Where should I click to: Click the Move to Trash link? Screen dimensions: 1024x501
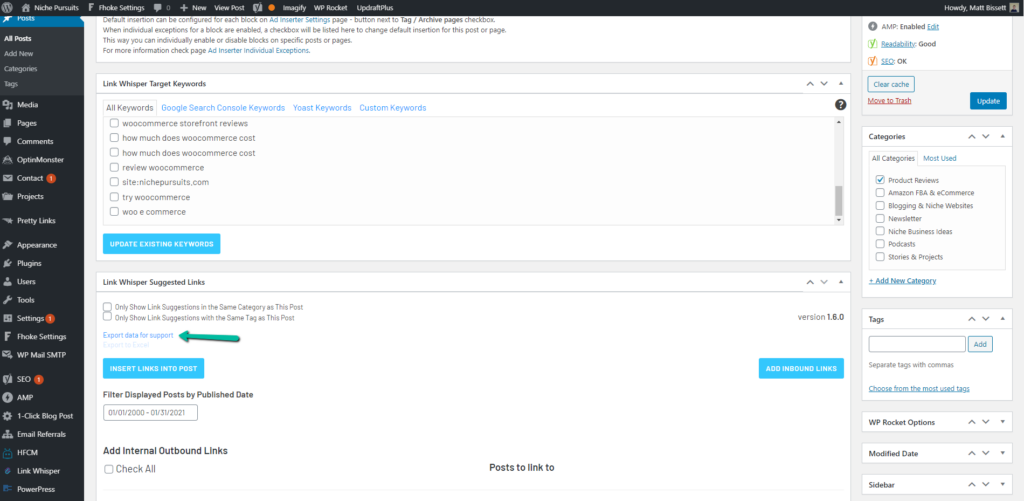click(x=889, y=101)
